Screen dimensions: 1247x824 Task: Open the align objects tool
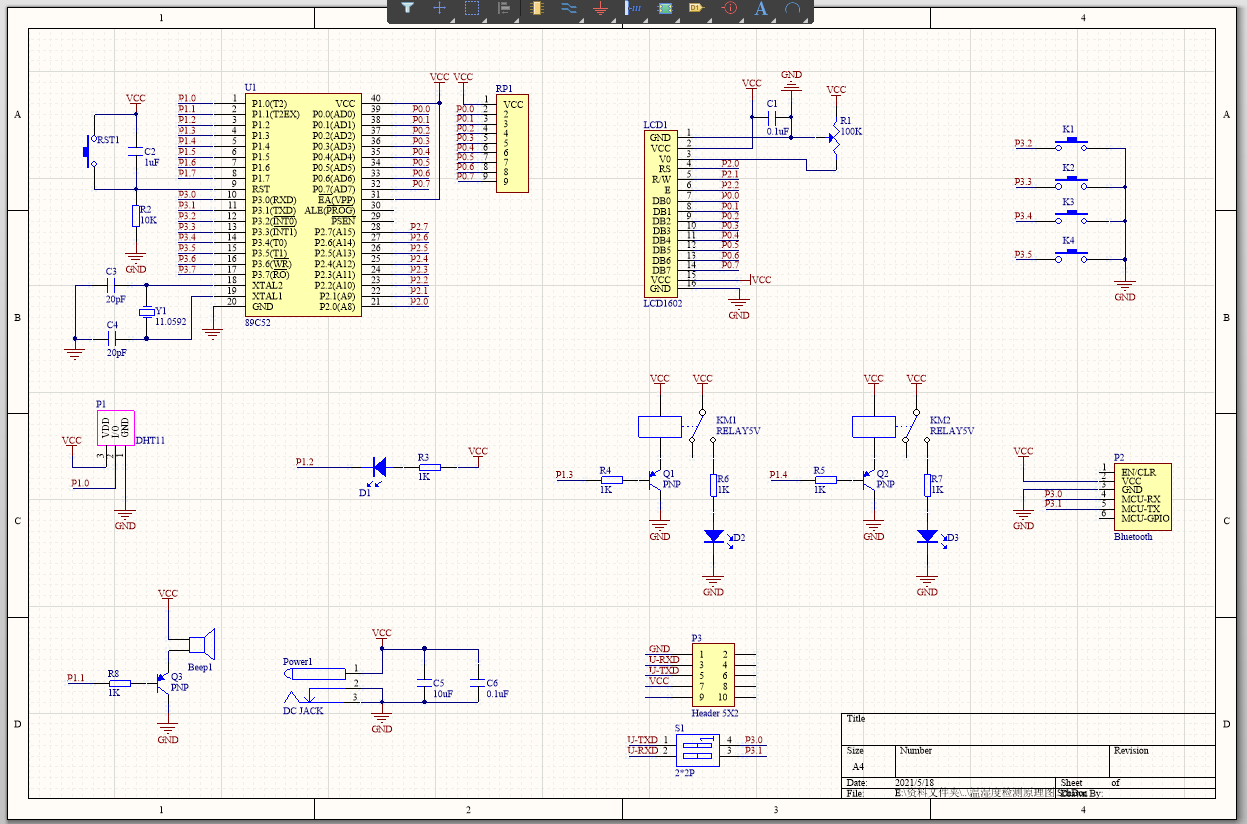[504, 8]
